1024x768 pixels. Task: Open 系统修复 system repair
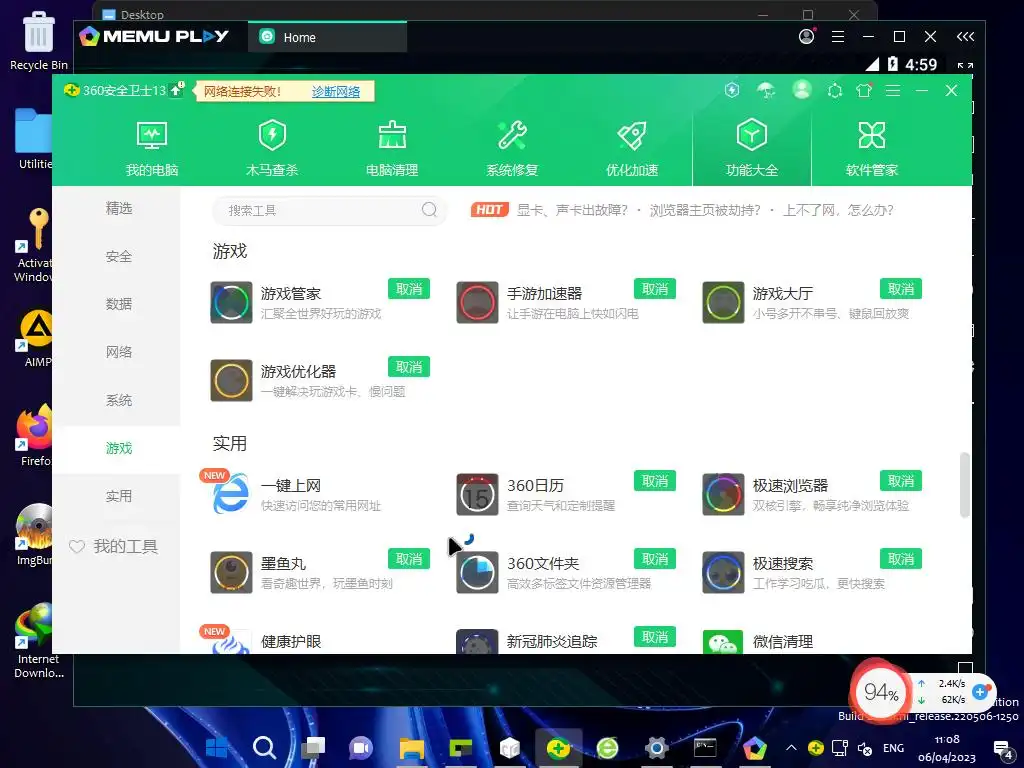(512, 149)
